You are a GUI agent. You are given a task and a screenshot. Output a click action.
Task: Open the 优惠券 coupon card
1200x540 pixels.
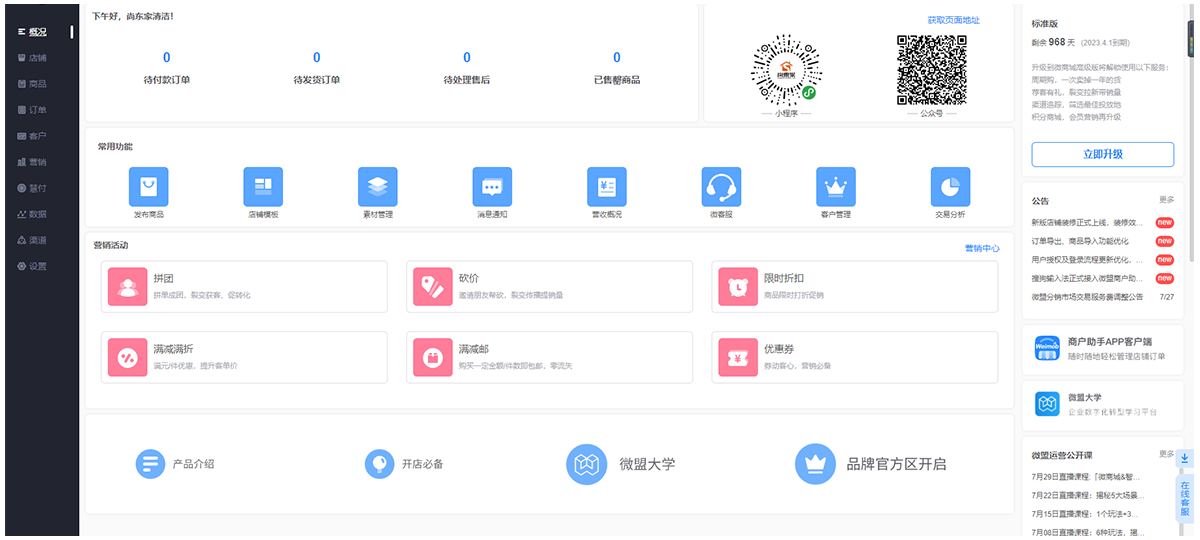[853, 357]
